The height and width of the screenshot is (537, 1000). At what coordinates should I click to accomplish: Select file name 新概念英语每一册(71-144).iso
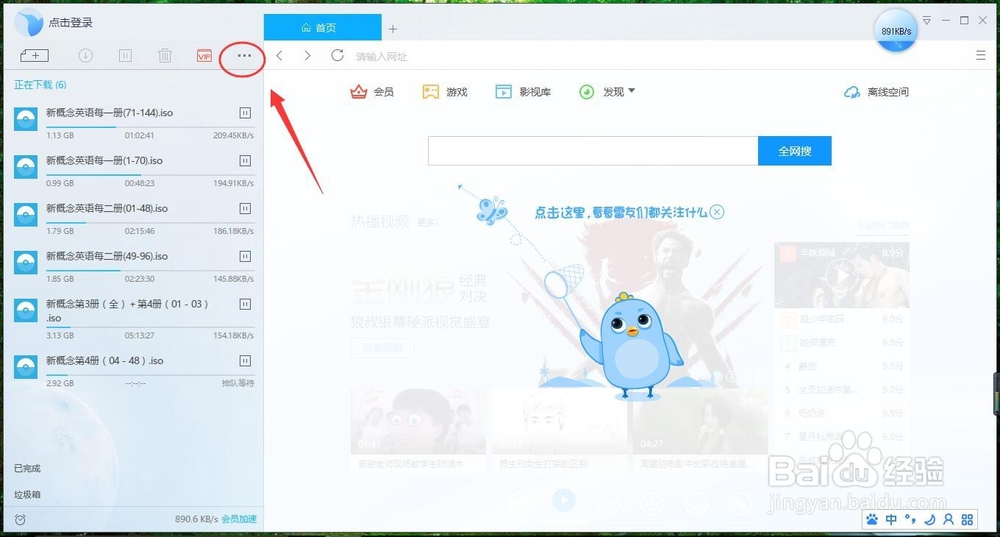pos(109,113)
